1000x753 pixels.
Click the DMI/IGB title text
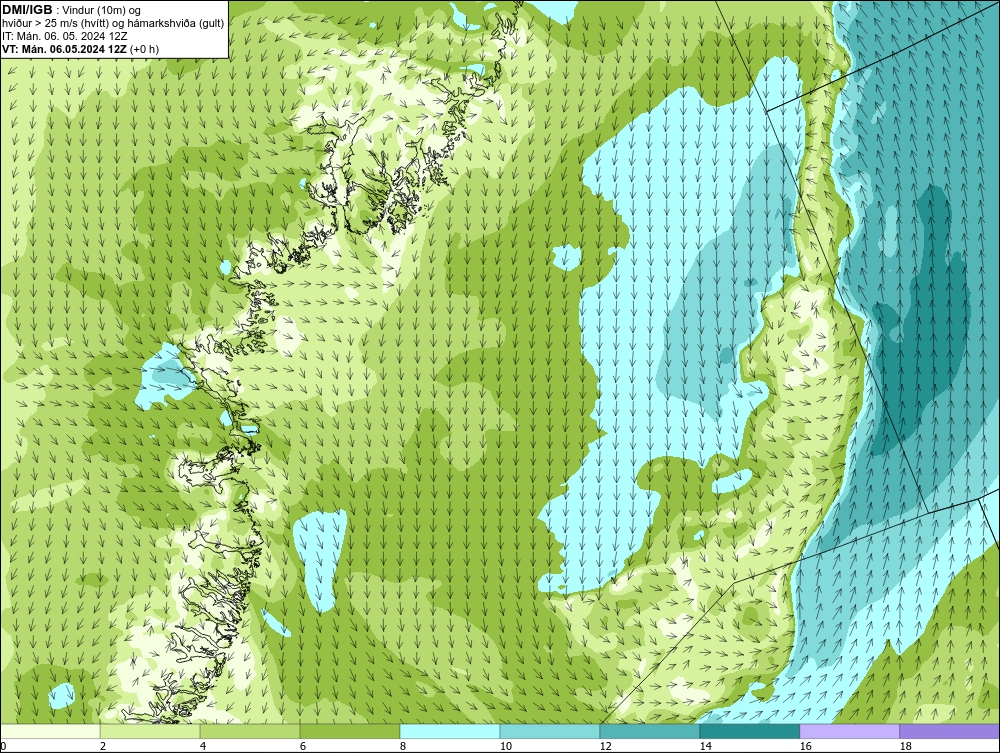[x=27, y=10]
